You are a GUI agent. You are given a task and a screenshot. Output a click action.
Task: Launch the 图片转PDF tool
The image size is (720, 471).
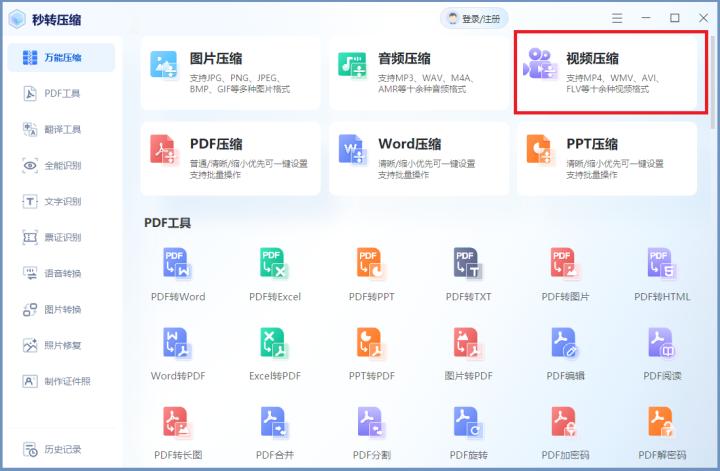[x=468, y=354]
